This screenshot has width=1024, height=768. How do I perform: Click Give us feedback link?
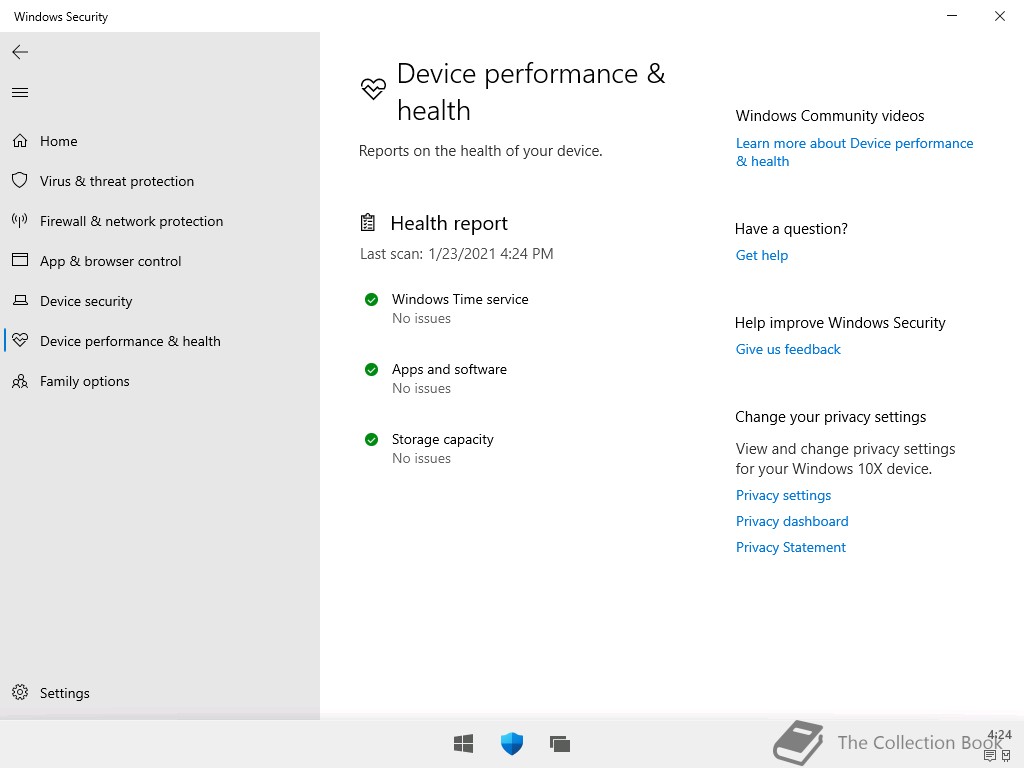pyautogui.click(x=788, y=349)
